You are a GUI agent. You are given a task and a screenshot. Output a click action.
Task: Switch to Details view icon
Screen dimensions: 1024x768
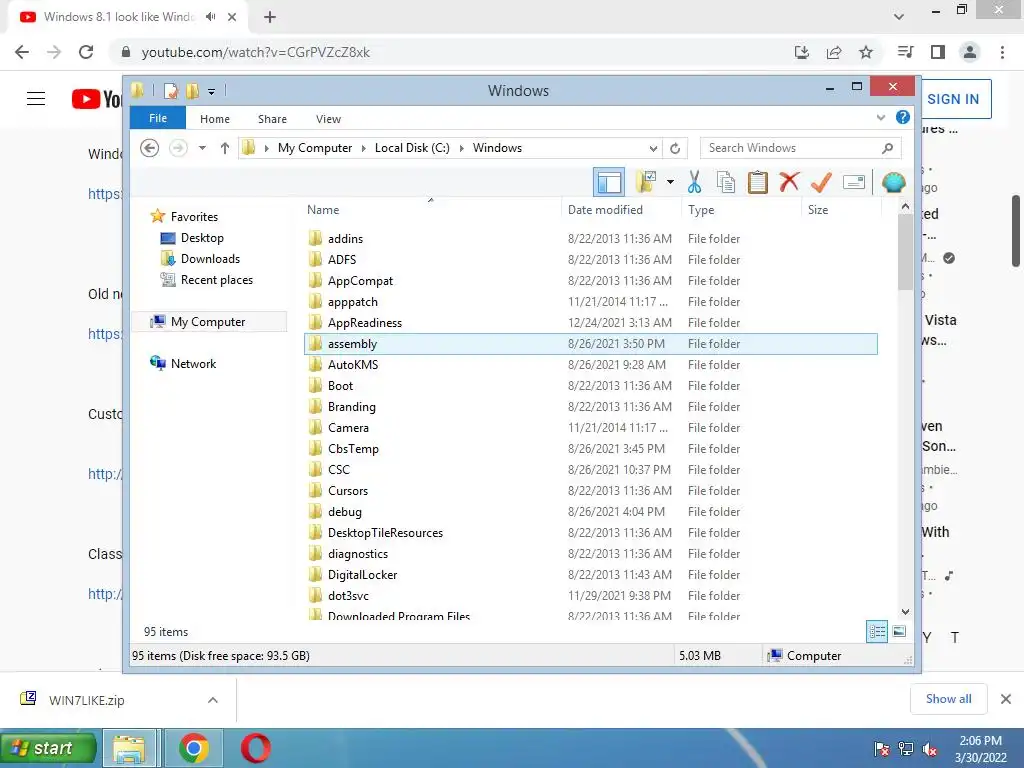(877, 632)
